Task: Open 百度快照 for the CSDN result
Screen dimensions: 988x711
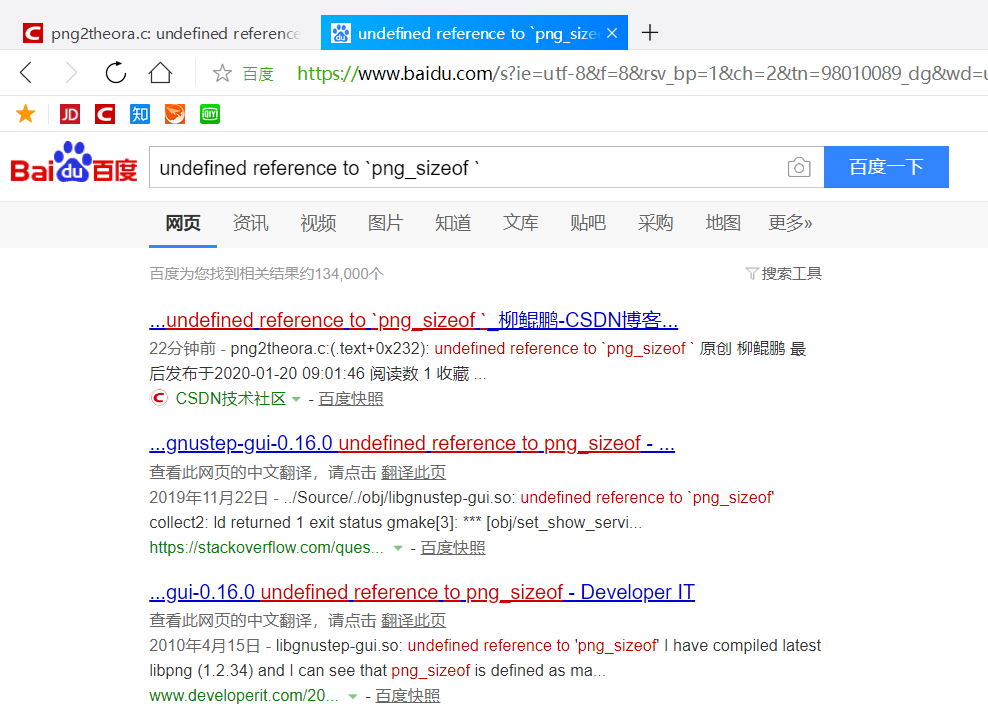Action: click(351, 399)
